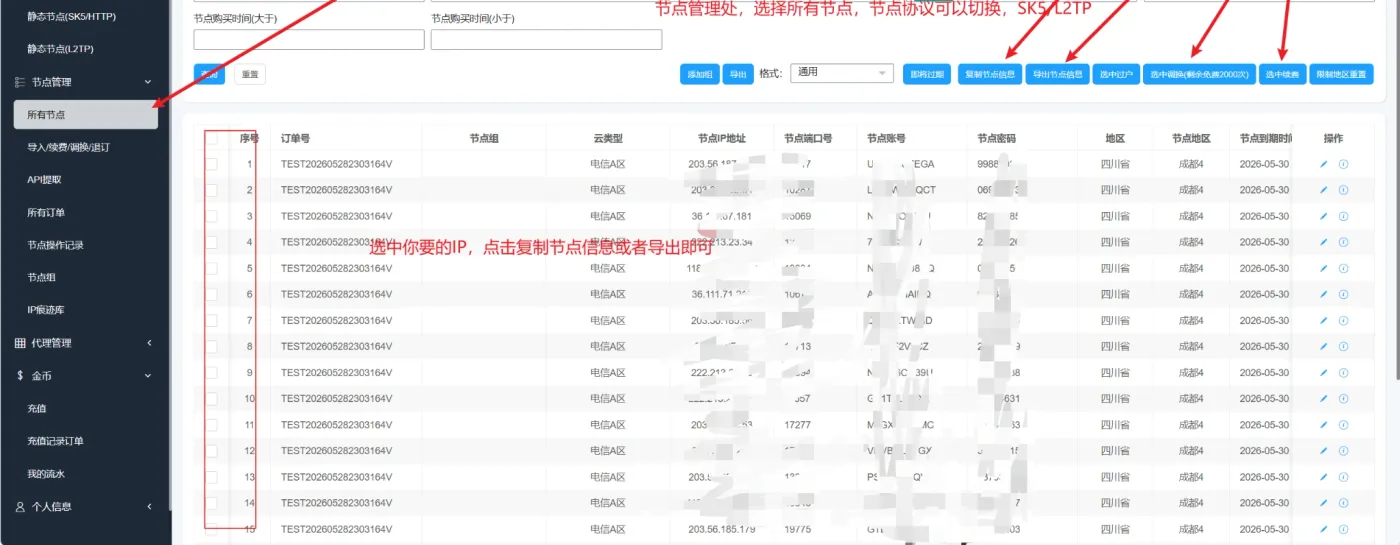
Task: Click the edit pencil icon in row 6
Action: 1324,294
